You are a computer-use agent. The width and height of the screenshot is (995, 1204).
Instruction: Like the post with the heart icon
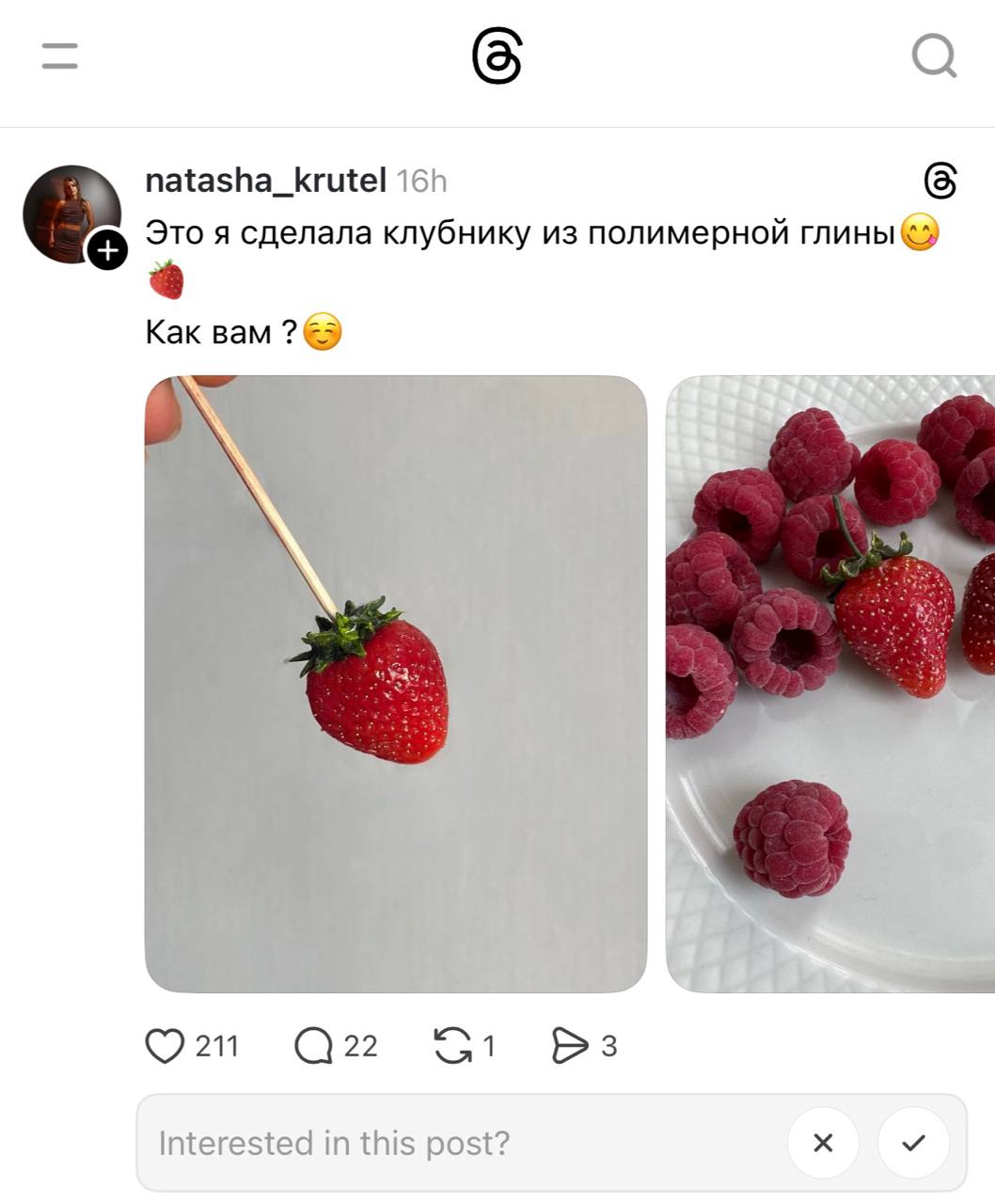165,1045
